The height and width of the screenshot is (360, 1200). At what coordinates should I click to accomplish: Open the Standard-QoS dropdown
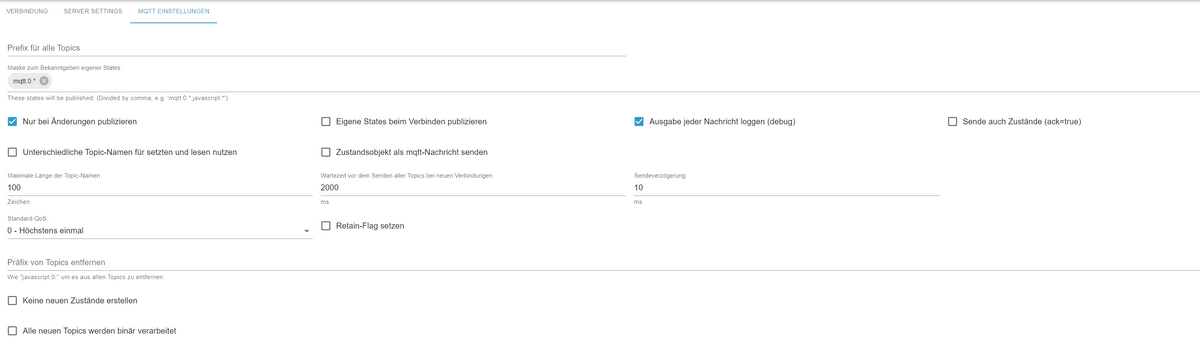(x=159, y=231)
